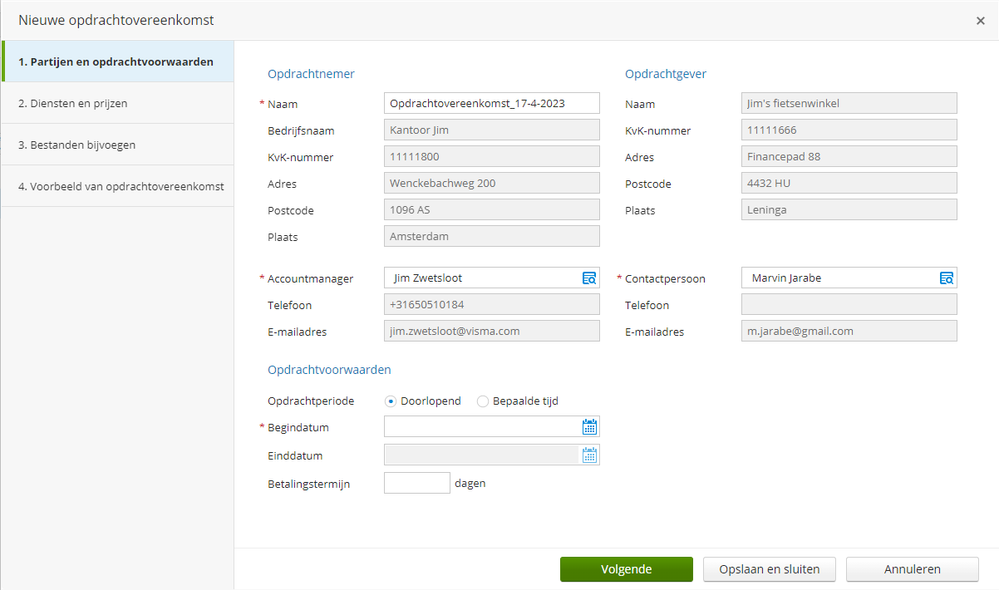Image resolution: width=999 pixels, height=590 pixels.
Task: Click the Opdrachtnemer Naam text field
Action: coord(491,104)
